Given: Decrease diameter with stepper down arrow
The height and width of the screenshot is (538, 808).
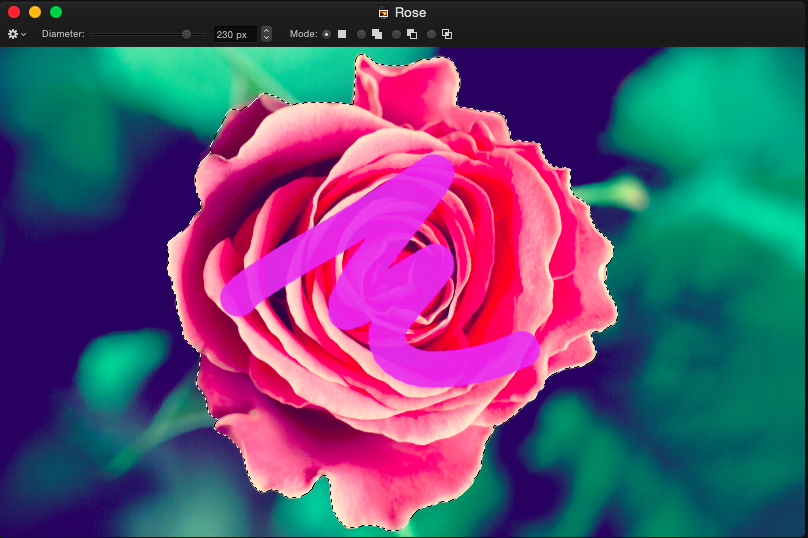Looking at the screenshot, I should point(266,38).
